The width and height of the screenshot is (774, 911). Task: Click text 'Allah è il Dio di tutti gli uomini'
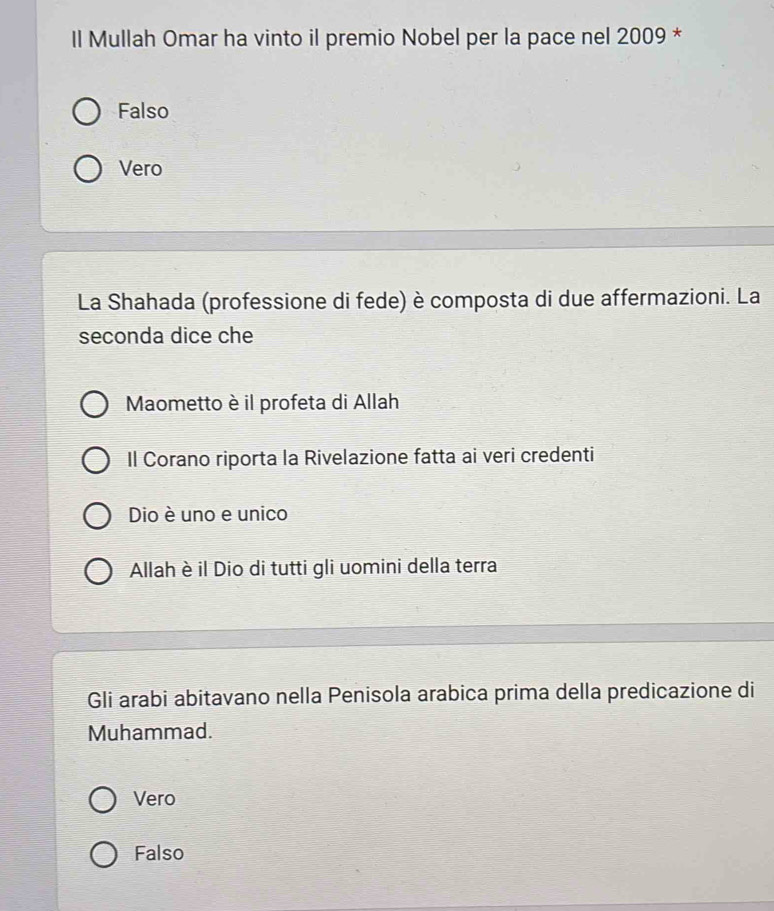pyautogui.click(x=266, y=568)
